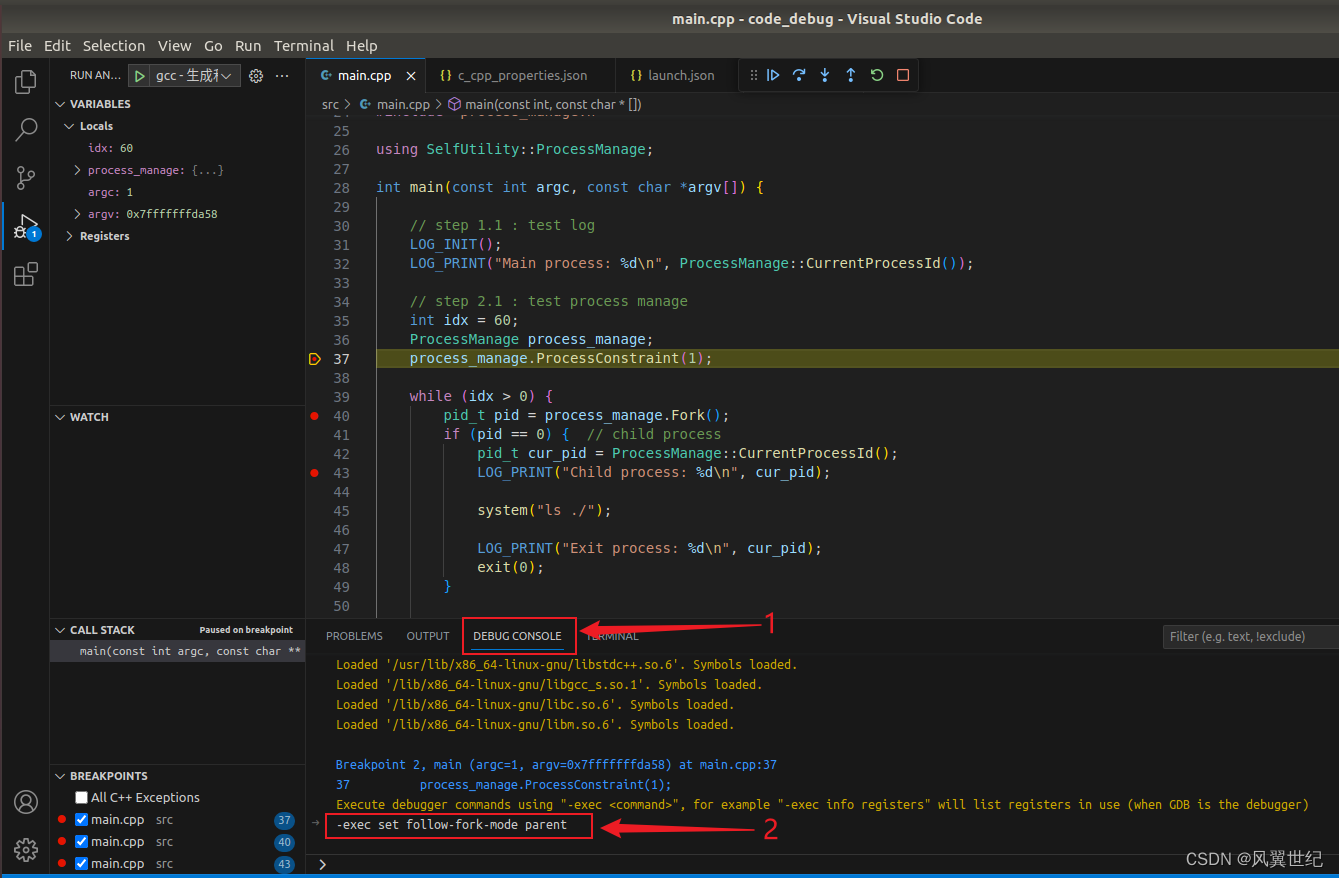This screenshot has height=878, width=1339.
Task: Click Step Over in the debug toolbar
Action: click(x=799, y=75)
